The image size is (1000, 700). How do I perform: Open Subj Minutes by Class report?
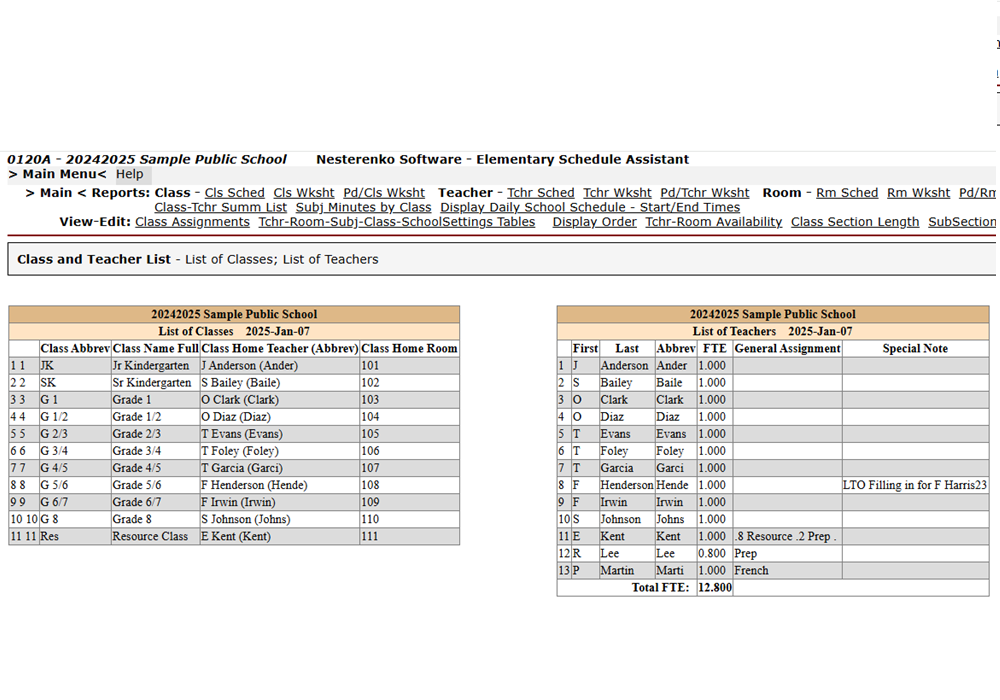point(363,208)
